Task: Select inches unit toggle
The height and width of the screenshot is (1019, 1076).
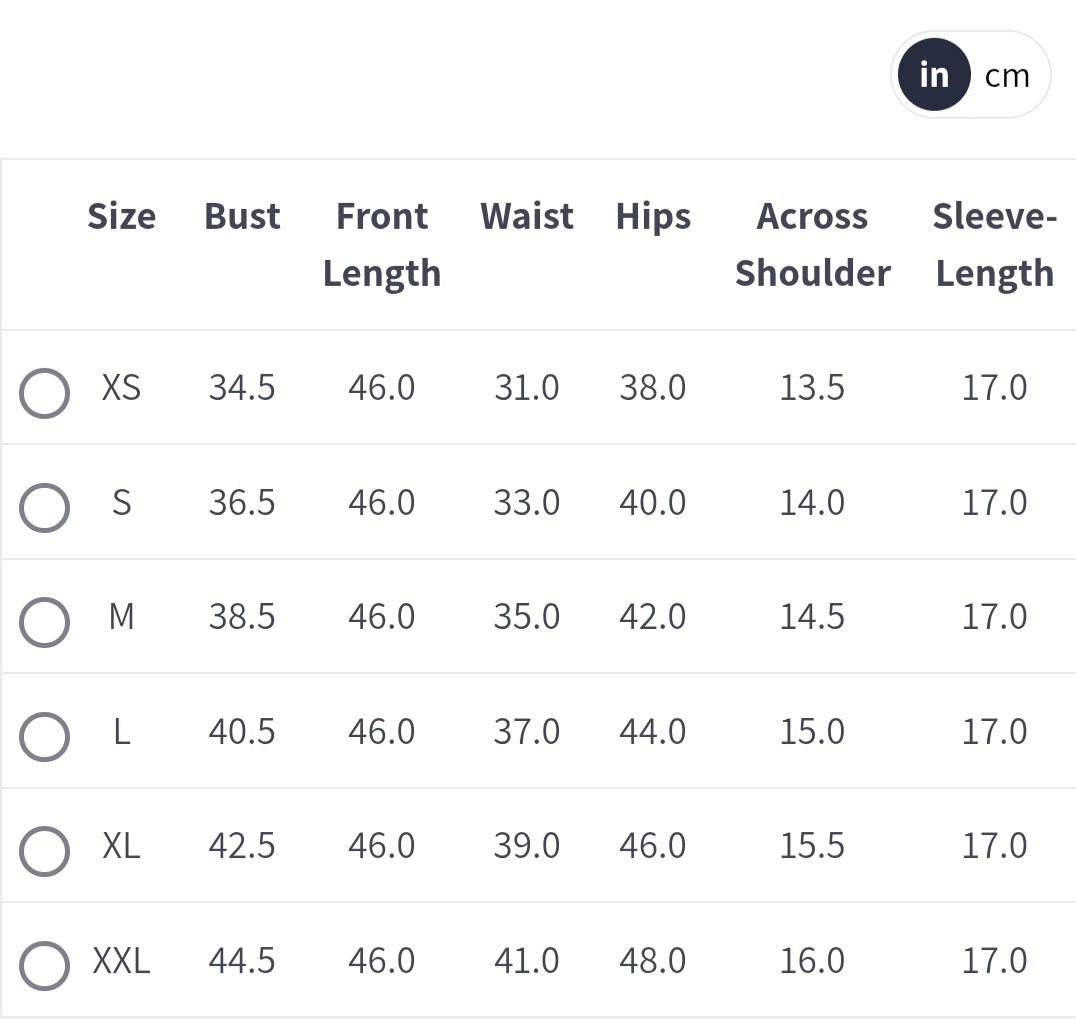Action: 934,75
